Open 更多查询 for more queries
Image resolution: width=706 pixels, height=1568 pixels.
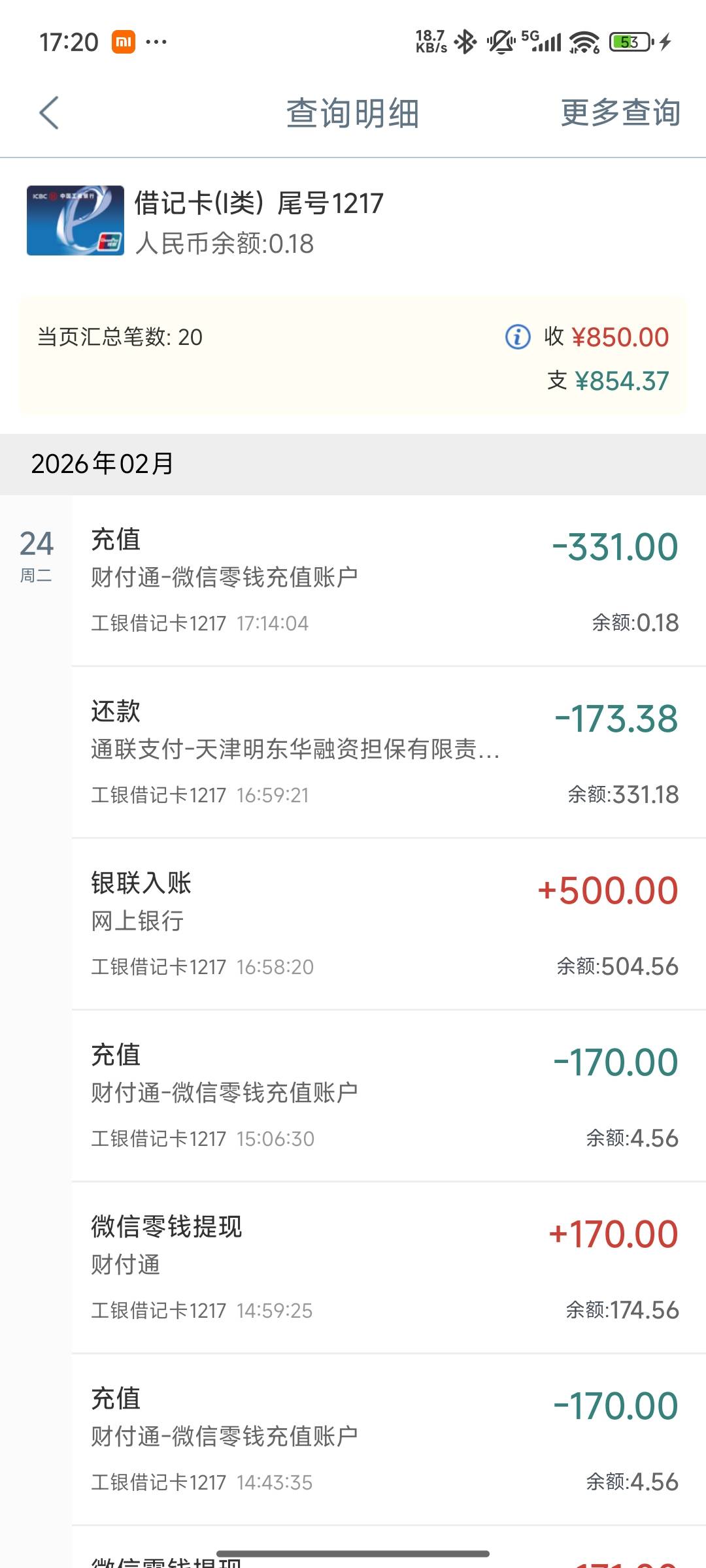620,113
